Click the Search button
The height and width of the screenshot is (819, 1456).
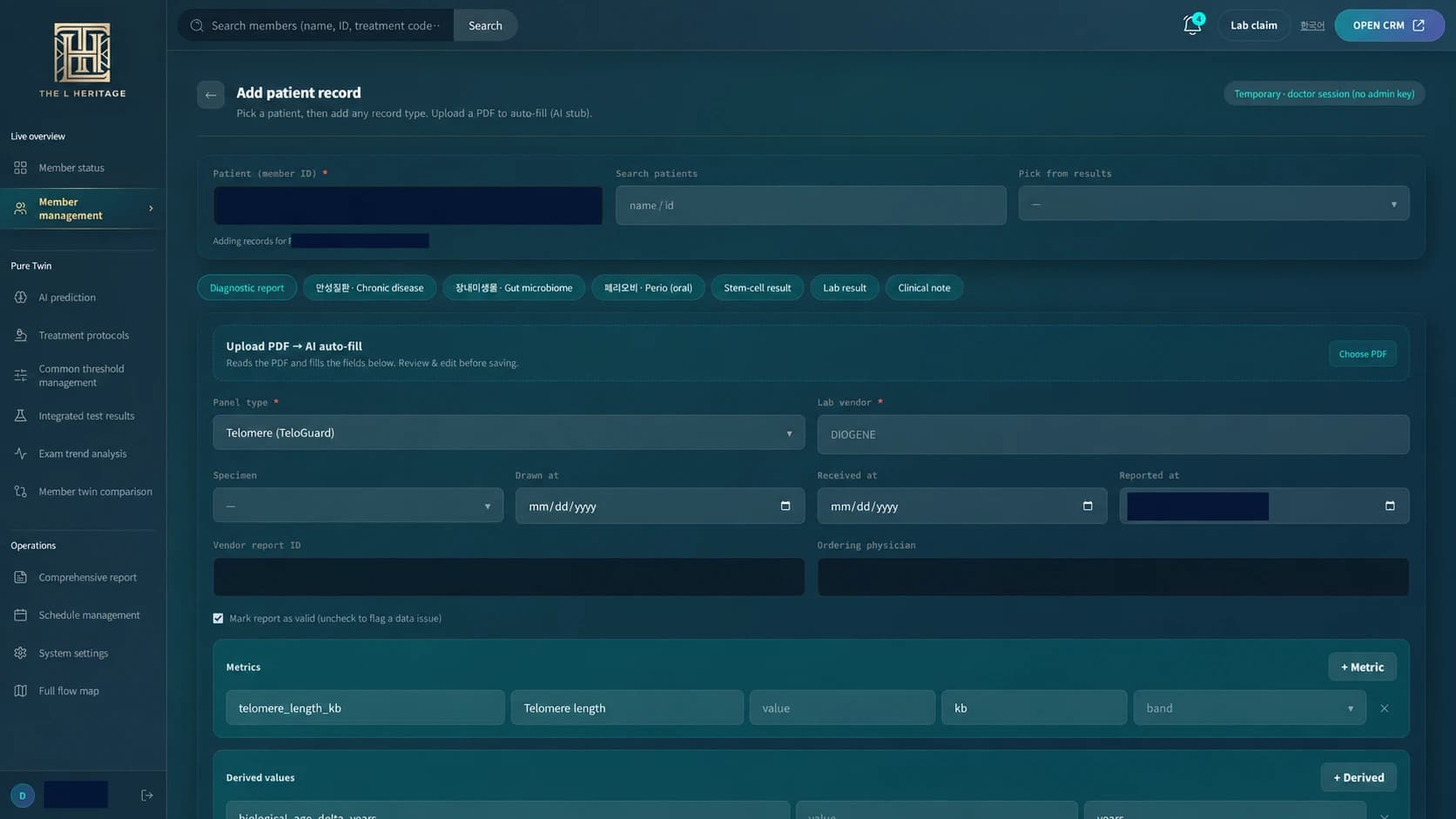click(485, 25)
